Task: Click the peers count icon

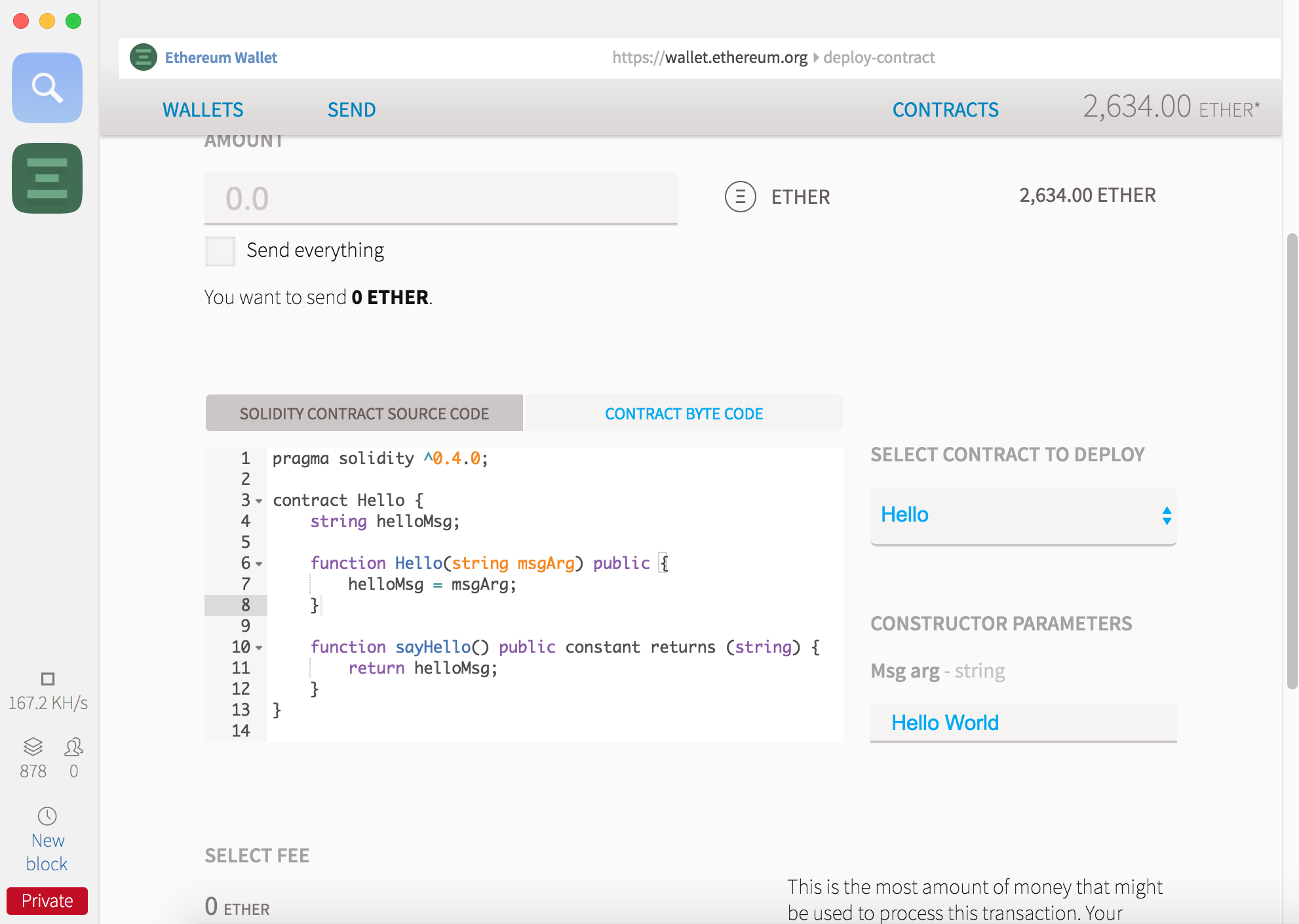Action: pos(74,746)
